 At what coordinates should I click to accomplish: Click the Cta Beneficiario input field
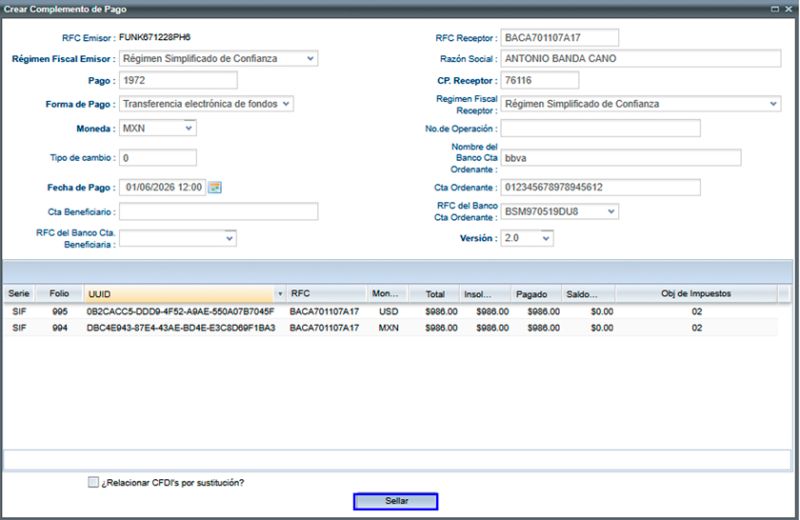tap(218, 211)
